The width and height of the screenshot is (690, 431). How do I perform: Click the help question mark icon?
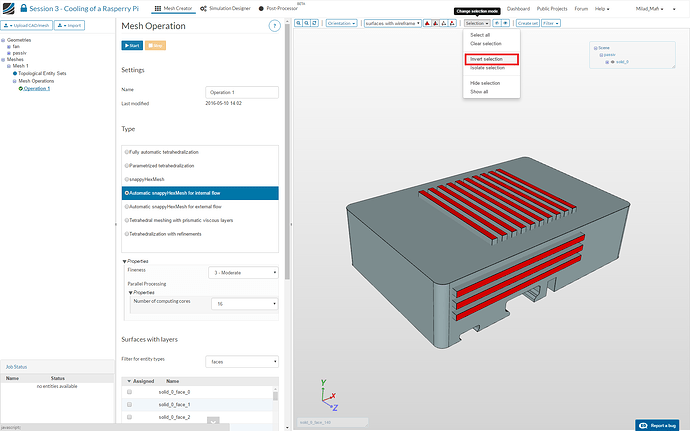click(x=274, y=24)
